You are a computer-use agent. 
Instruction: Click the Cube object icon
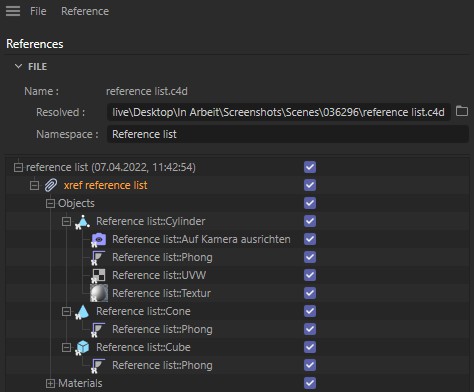(82, 348)
